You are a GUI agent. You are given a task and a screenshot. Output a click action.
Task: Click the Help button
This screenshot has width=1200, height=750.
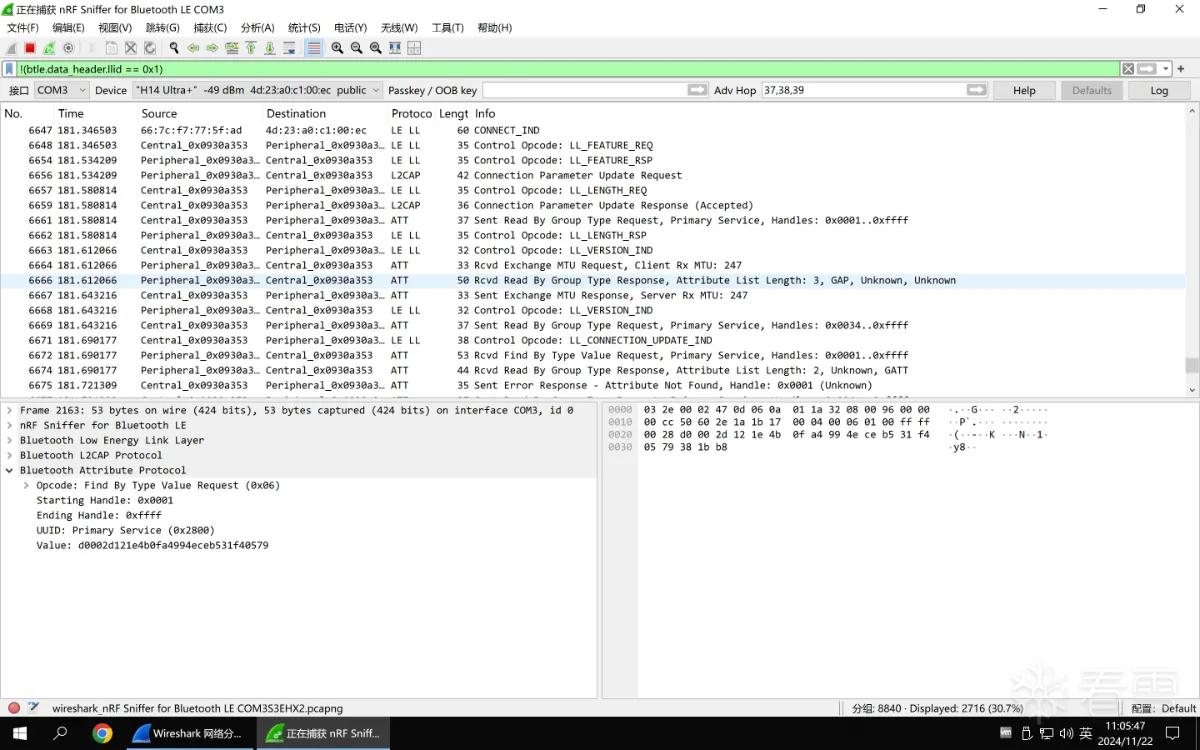tap(1024, 90)
